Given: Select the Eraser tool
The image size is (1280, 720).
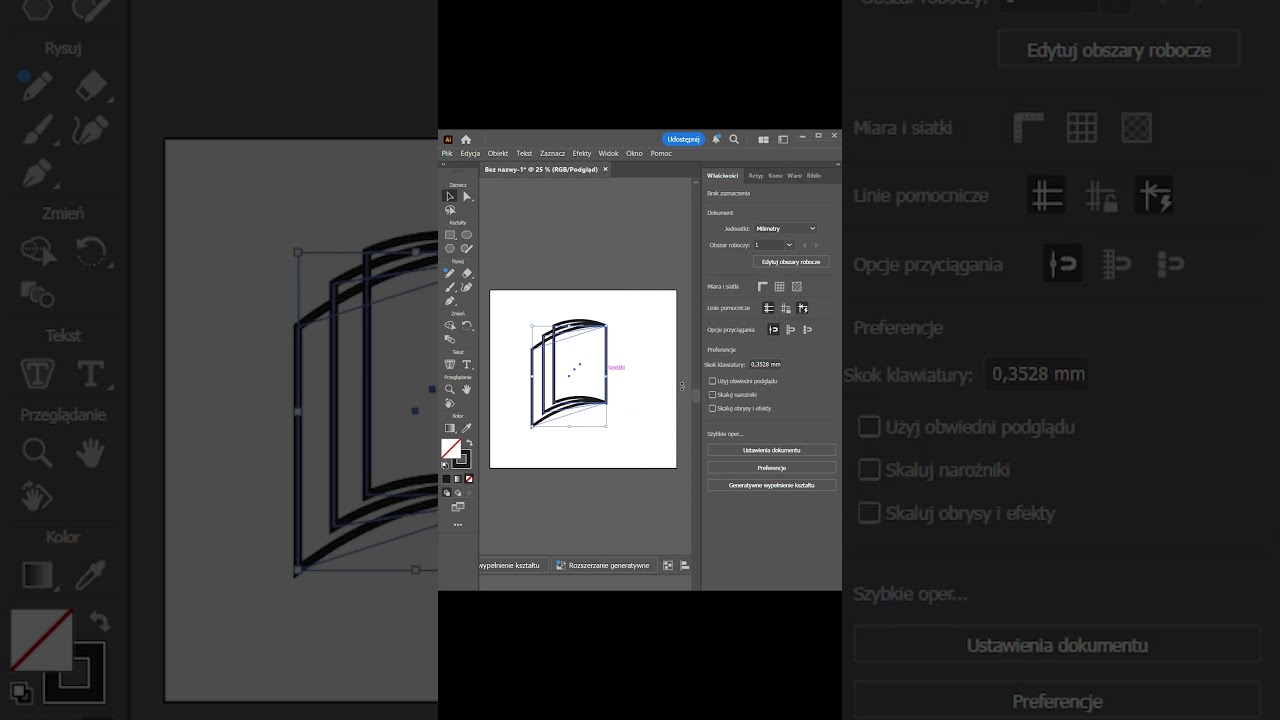Looking at the screenshot, I should 467,272.
